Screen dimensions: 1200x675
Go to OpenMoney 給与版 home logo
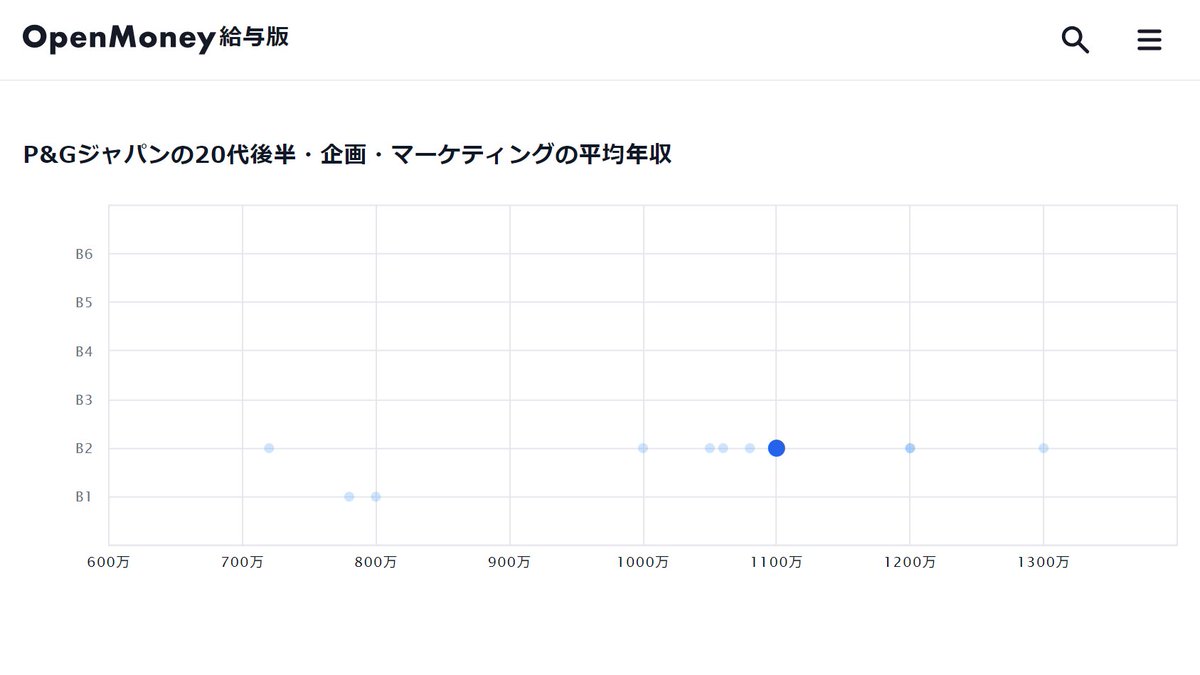156,38
